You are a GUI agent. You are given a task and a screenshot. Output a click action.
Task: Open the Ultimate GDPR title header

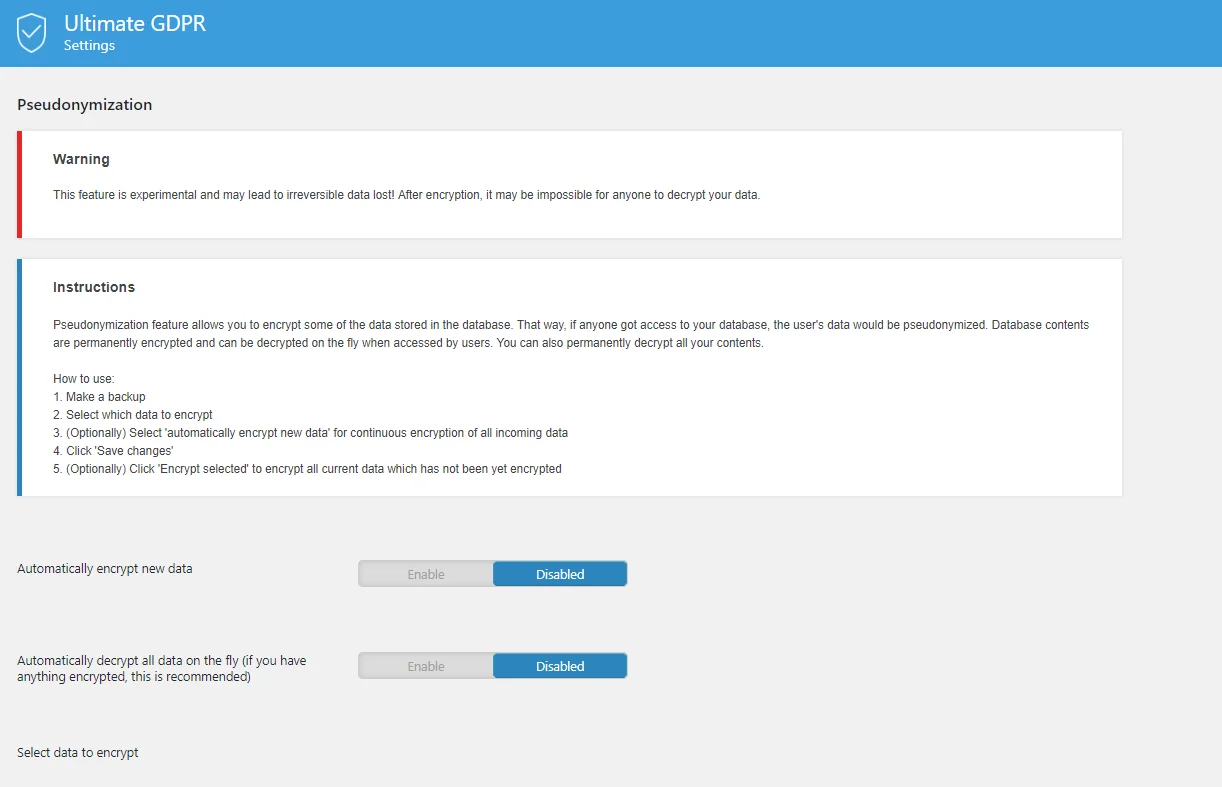[x=134, y=22]
